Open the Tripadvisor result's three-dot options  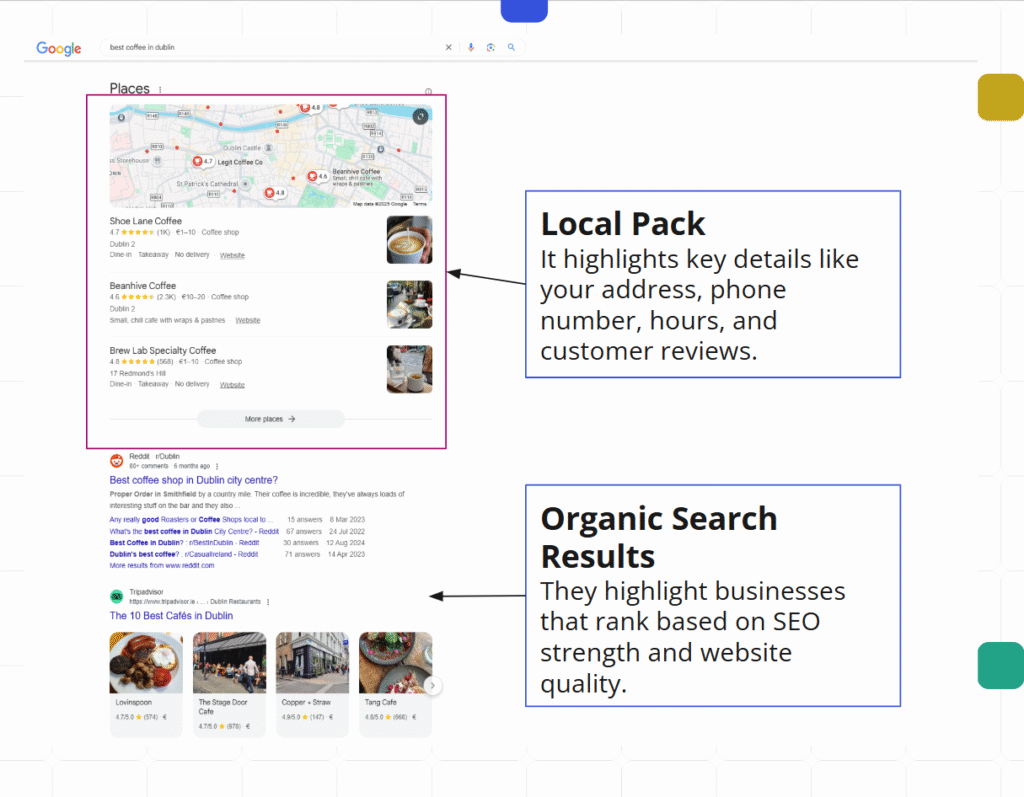(268, 602)
